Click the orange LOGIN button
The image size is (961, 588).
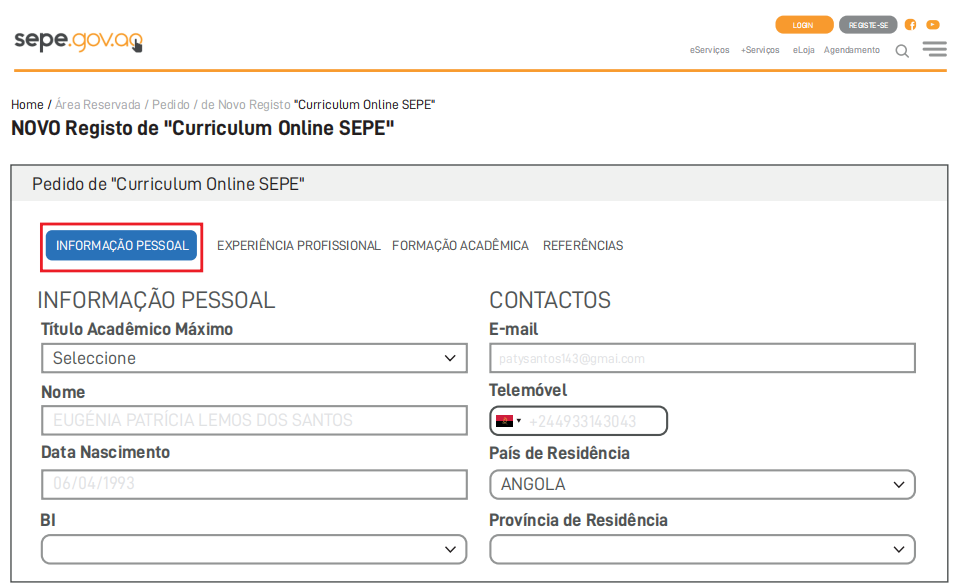point(803,25)
